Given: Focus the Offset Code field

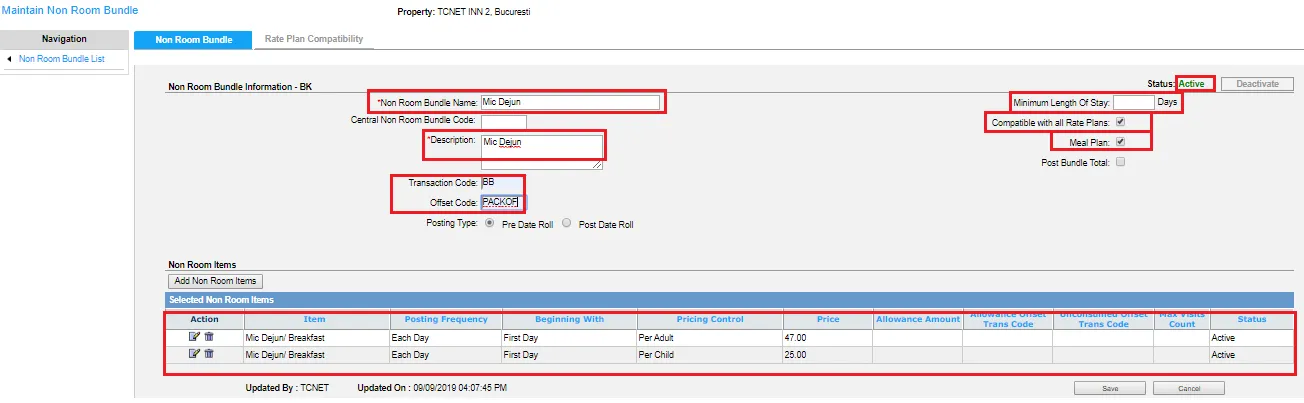Looking at the screenshot, I should pyautogui.click(x=502, y=202).
